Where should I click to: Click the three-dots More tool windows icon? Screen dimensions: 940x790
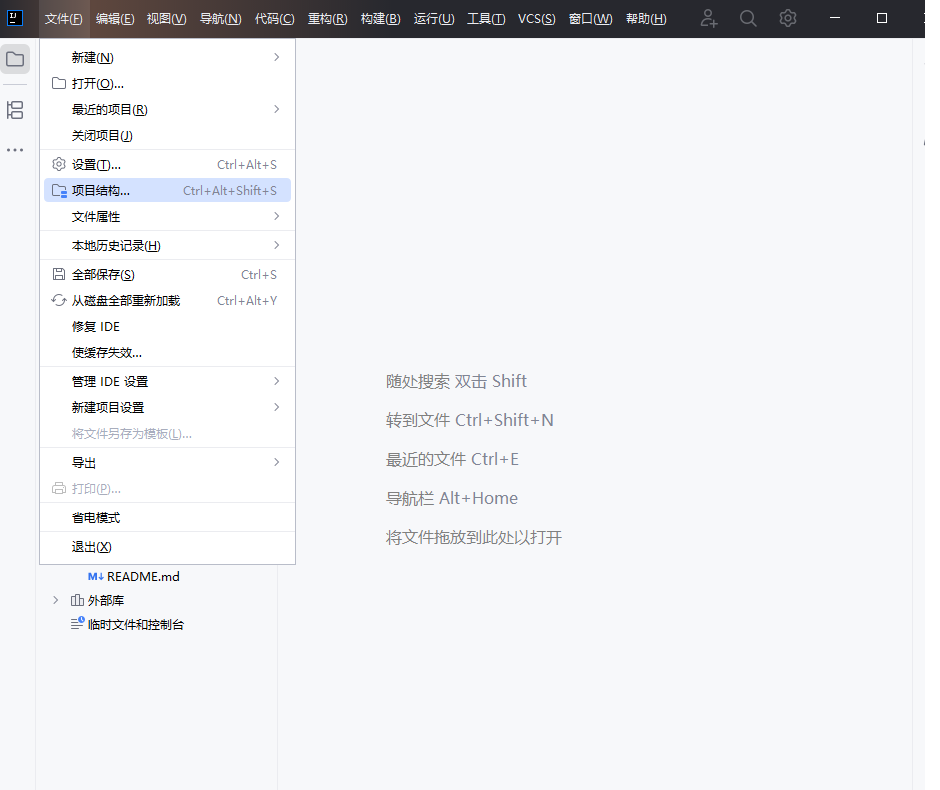(x=15, y=150)
